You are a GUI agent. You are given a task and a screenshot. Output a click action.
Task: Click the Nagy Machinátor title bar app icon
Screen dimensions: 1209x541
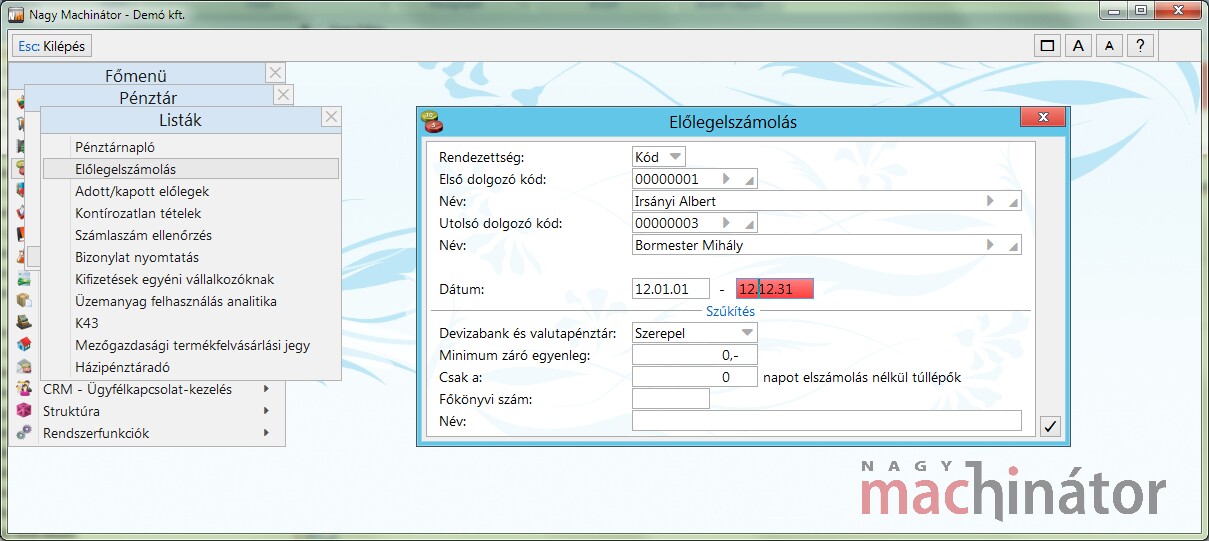coord(15,16)
